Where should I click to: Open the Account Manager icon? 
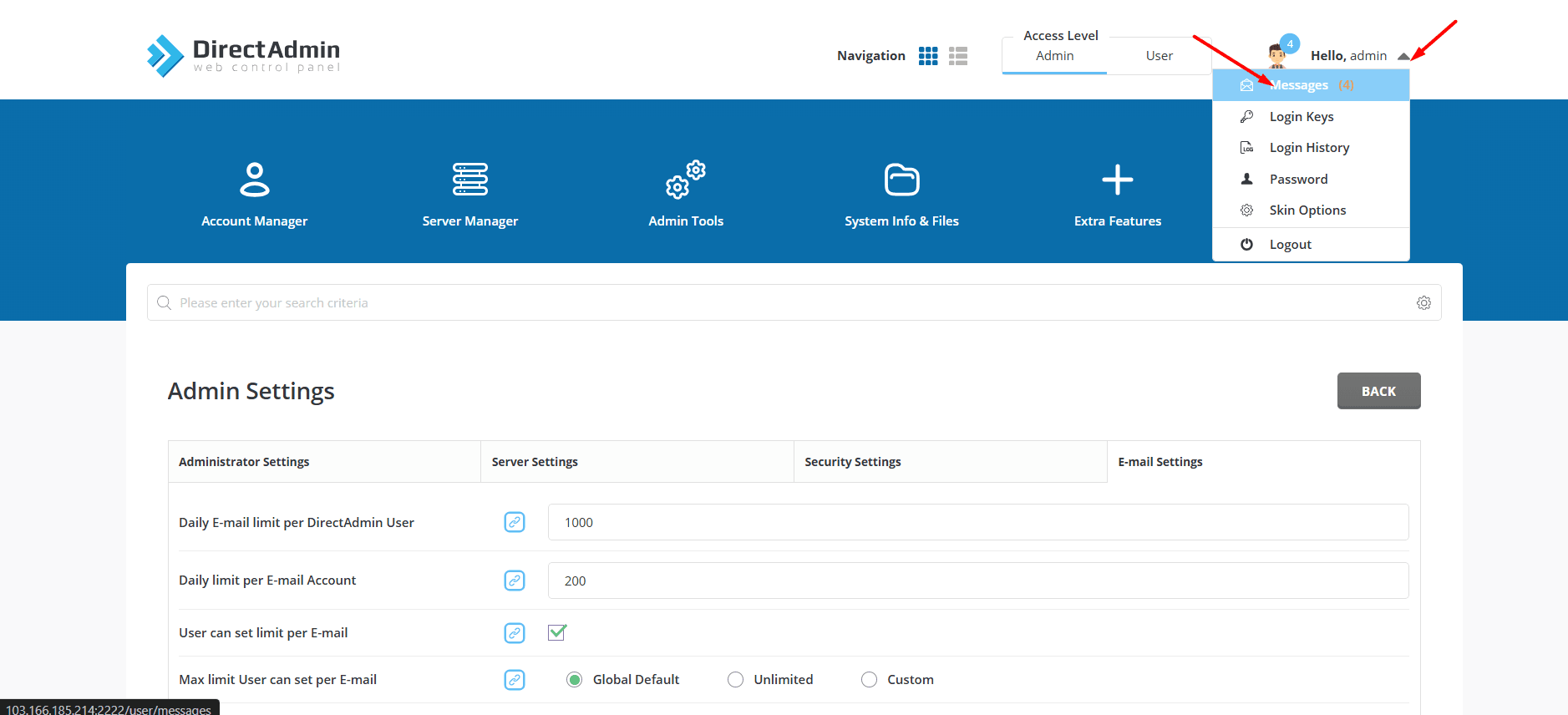tap(254, 180)
